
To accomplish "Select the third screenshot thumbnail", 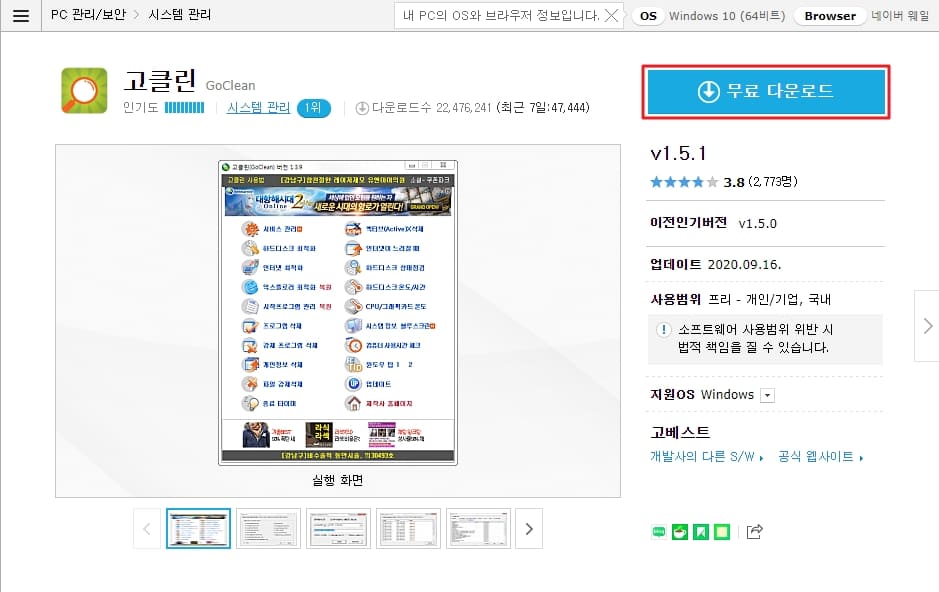I will click(x=338, y=529).
